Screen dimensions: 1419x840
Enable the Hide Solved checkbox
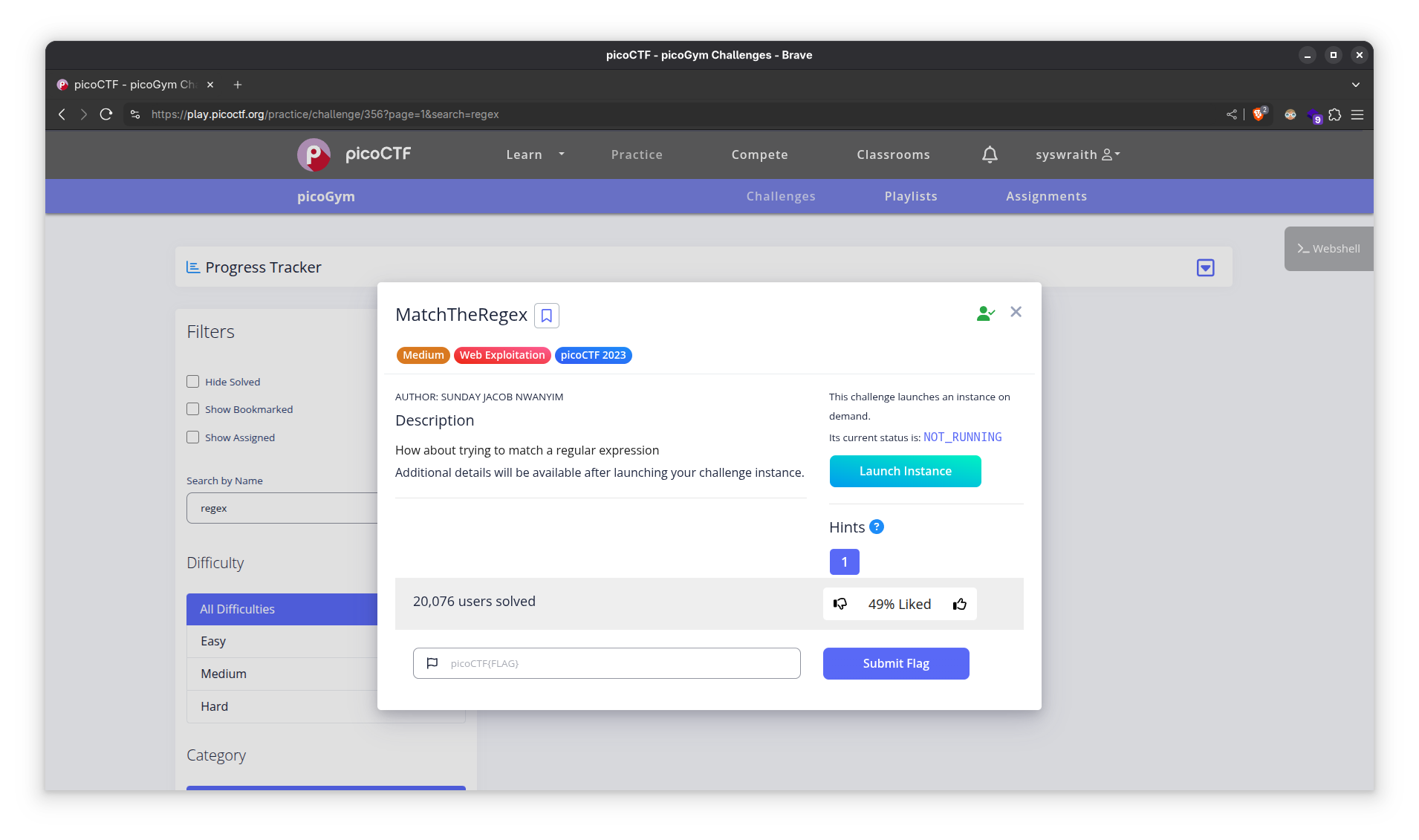[x=193, y=382]
